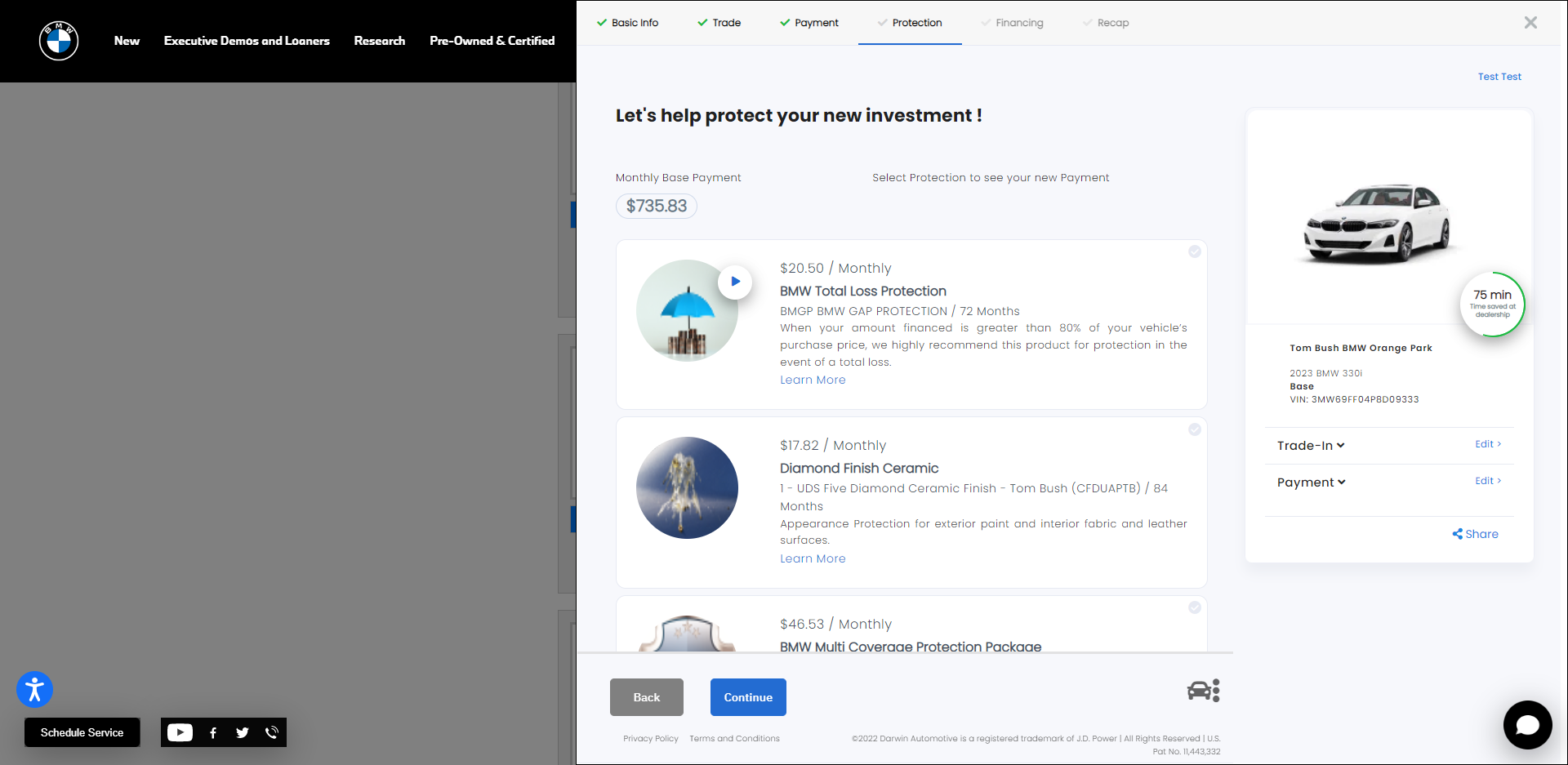Edit the Payment details

pyautogui.click(x=1487, y=481)
